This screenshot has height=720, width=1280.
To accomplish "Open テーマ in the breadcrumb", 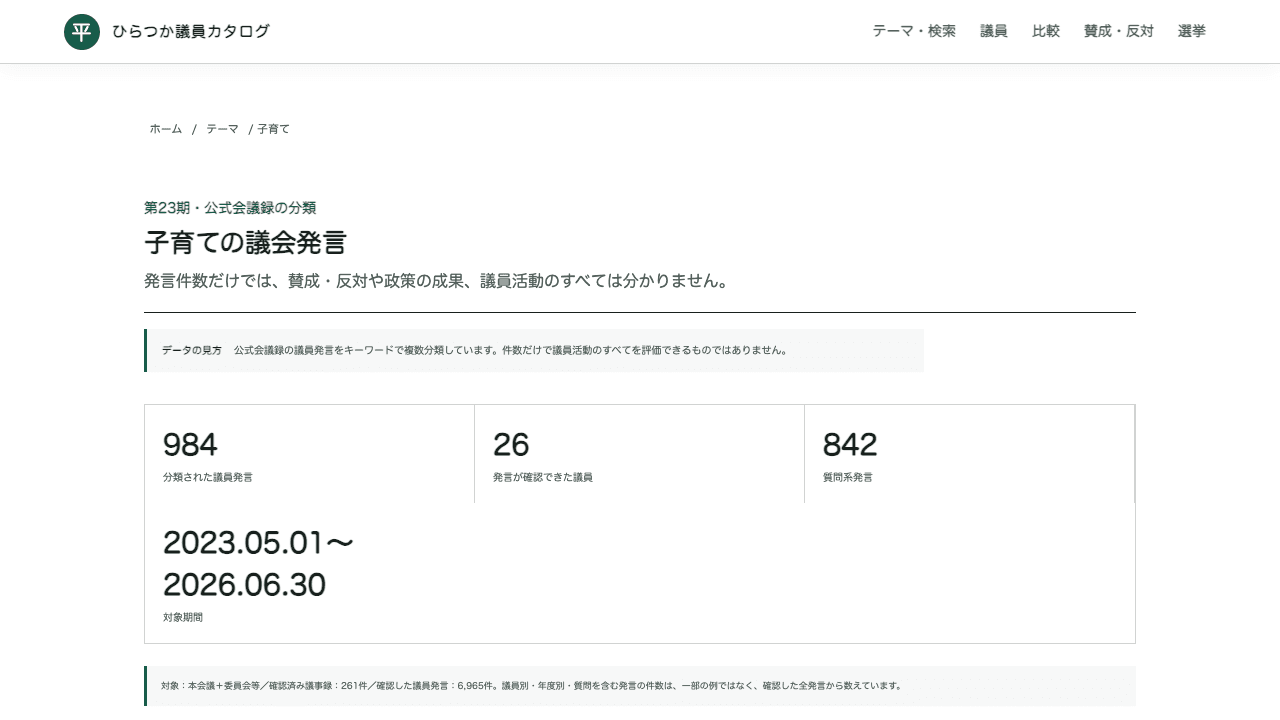I will click(x=222, y=129).
